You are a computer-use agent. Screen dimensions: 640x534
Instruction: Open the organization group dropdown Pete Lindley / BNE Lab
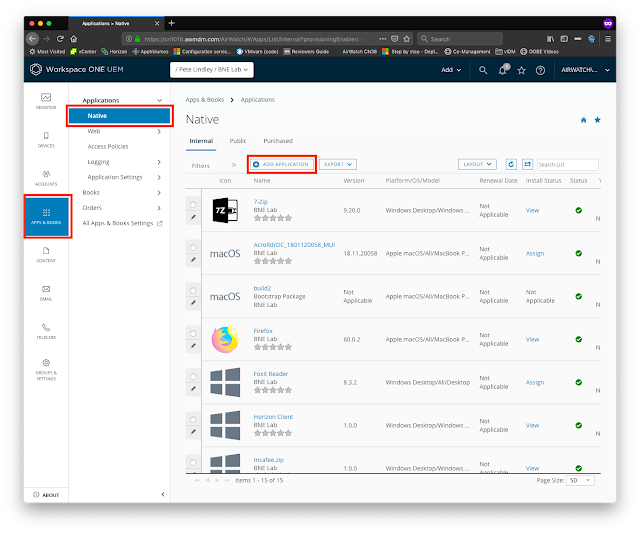[x=212, y=69]
